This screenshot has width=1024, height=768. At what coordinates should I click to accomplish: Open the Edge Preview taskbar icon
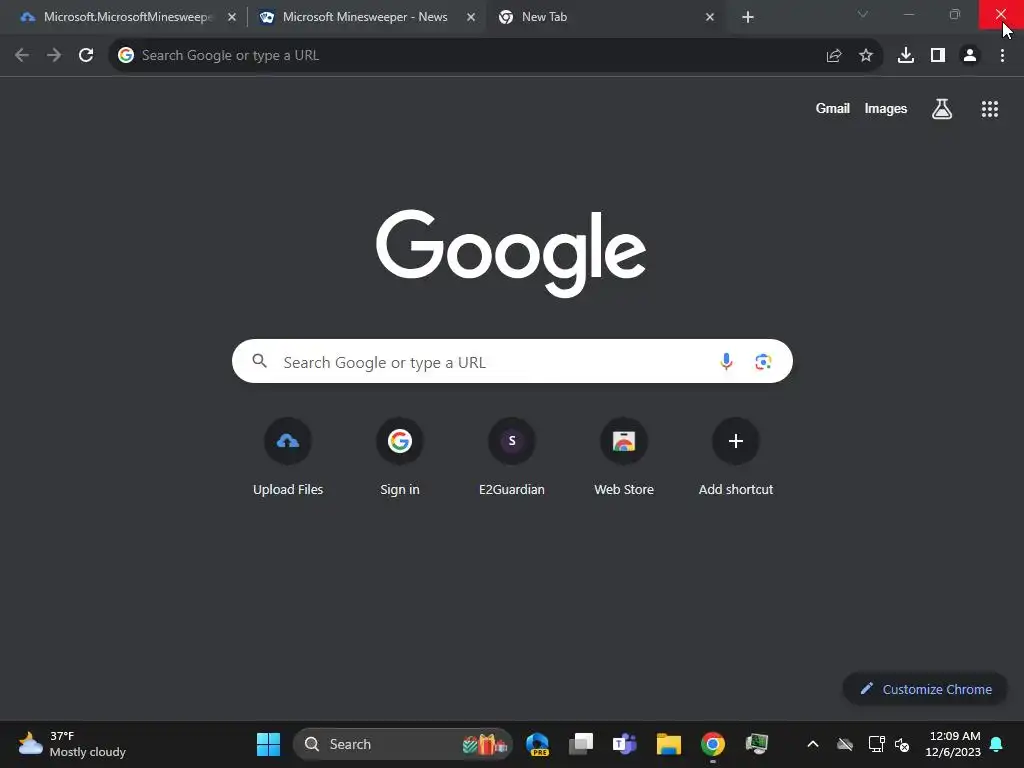click(537, 744)
